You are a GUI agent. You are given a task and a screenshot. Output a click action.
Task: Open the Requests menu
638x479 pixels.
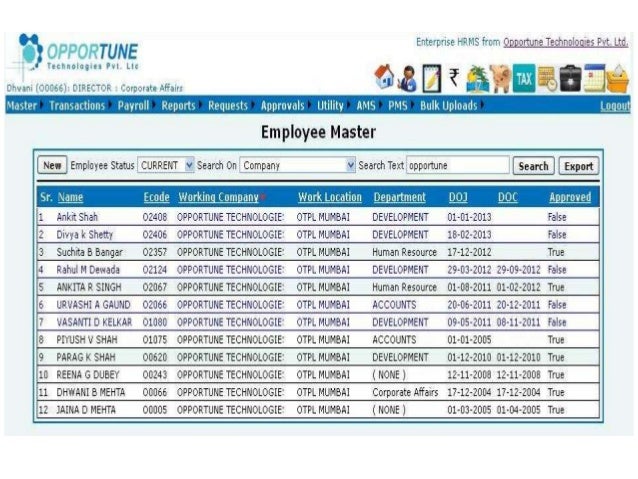click(x=228, y=106)
